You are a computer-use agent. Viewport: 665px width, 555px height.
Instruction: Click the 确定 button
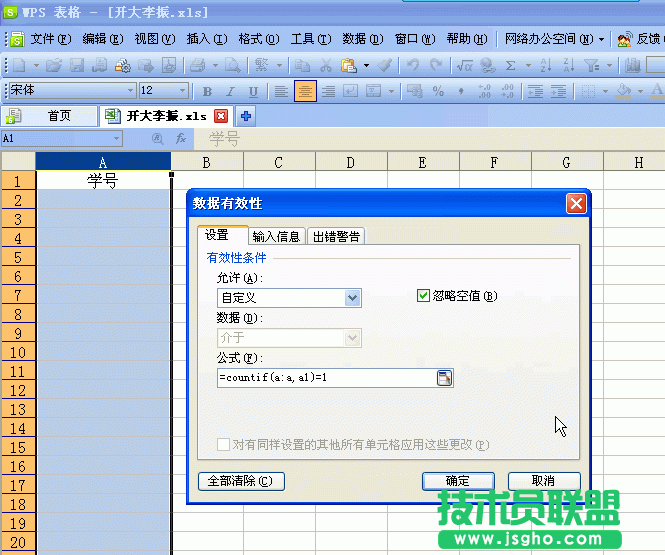[x=458, y=481]
